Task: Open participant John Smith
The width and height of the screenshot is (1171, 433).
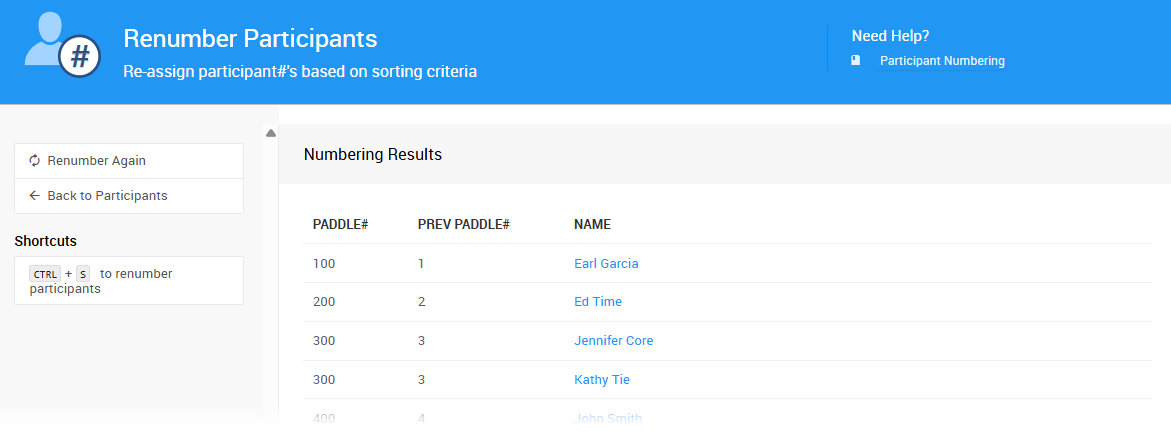Action: 608,419
